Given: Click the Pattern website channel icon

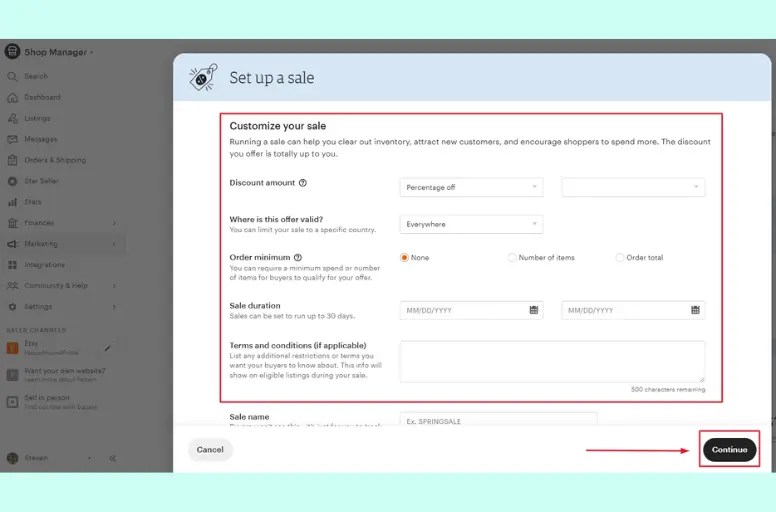Looking at the screenshot, I should tap(12, 375).
